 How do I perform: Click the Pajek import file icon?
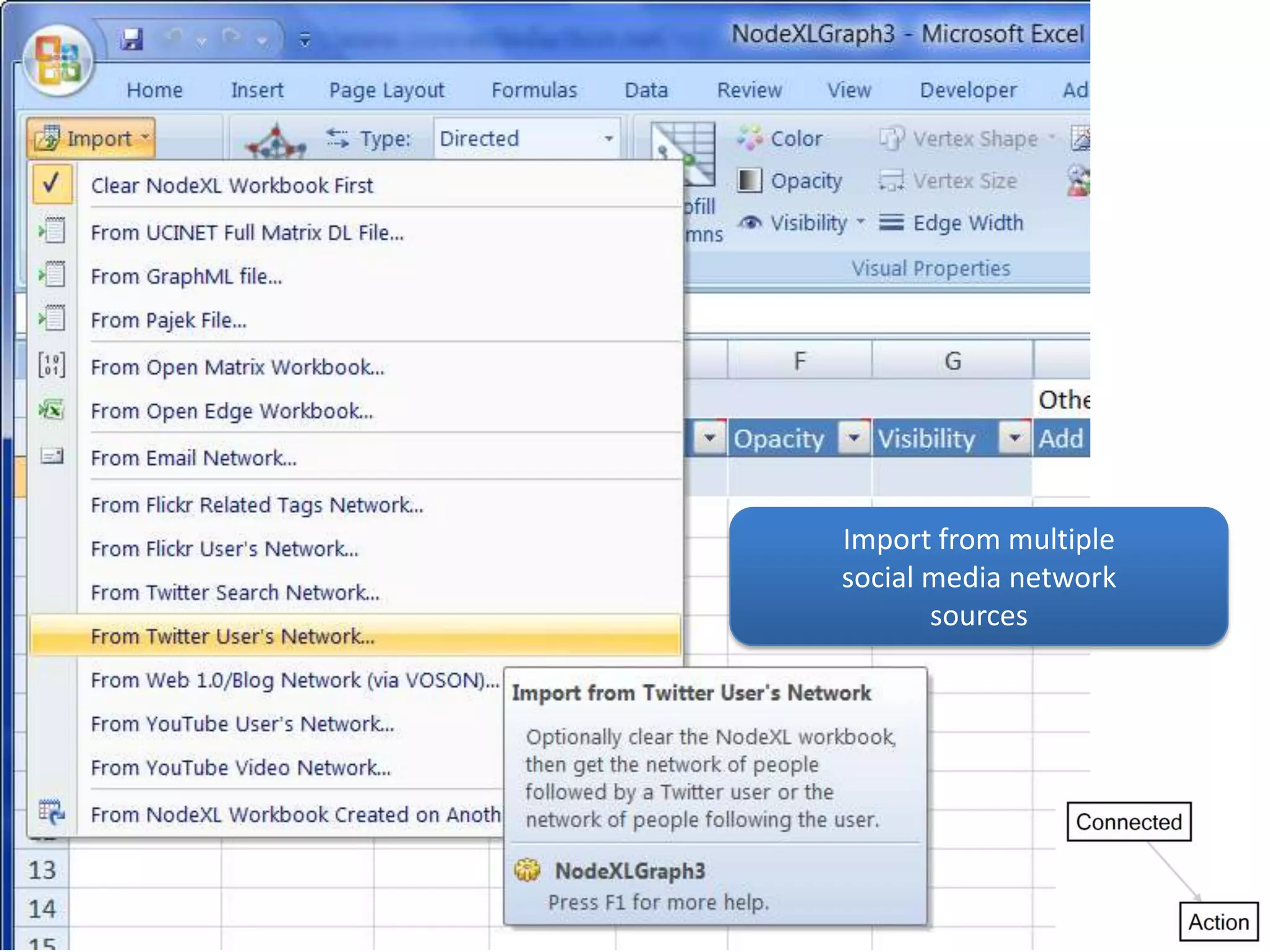52,319
